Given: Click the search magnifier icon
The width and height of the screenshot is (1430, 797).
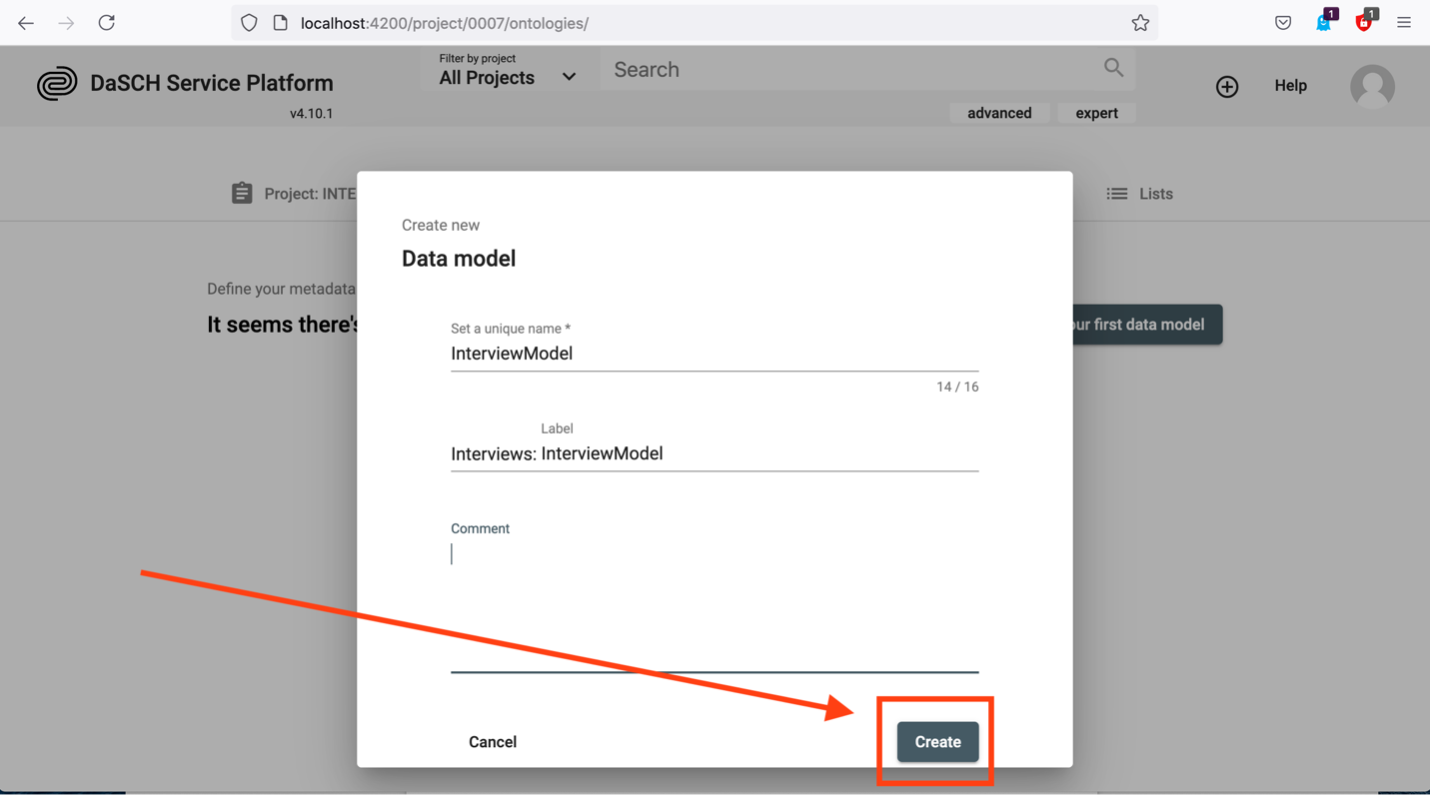Looking at the screenshot, I should pos(1113,68).
